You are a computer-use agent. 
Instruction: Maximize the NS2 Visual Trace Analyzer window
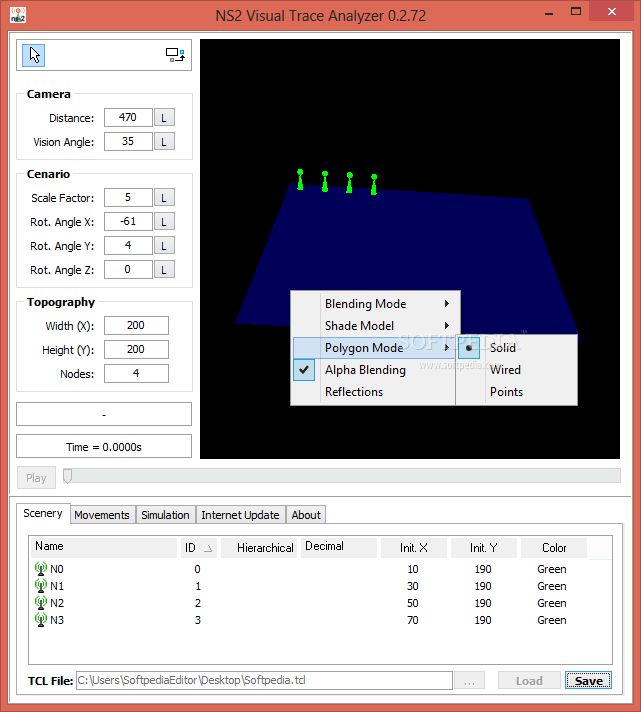(576, 12)
